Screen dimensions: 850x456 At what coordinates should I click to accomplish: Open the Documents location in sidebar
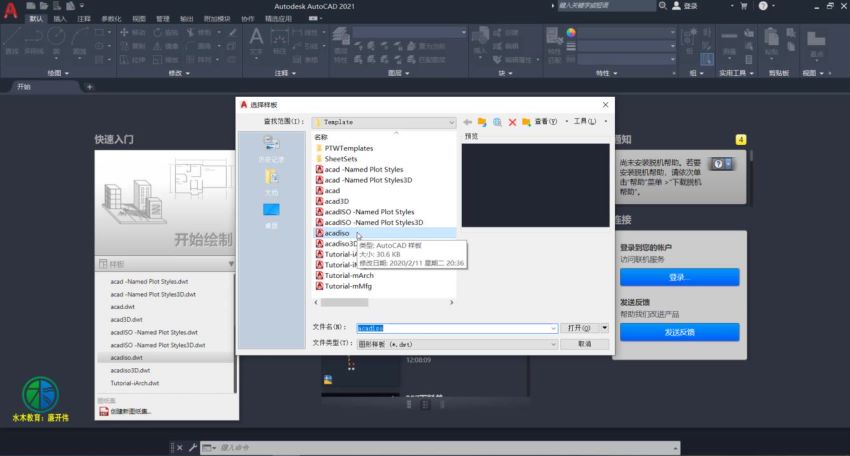pyautogui.click(x=271, y=182)
